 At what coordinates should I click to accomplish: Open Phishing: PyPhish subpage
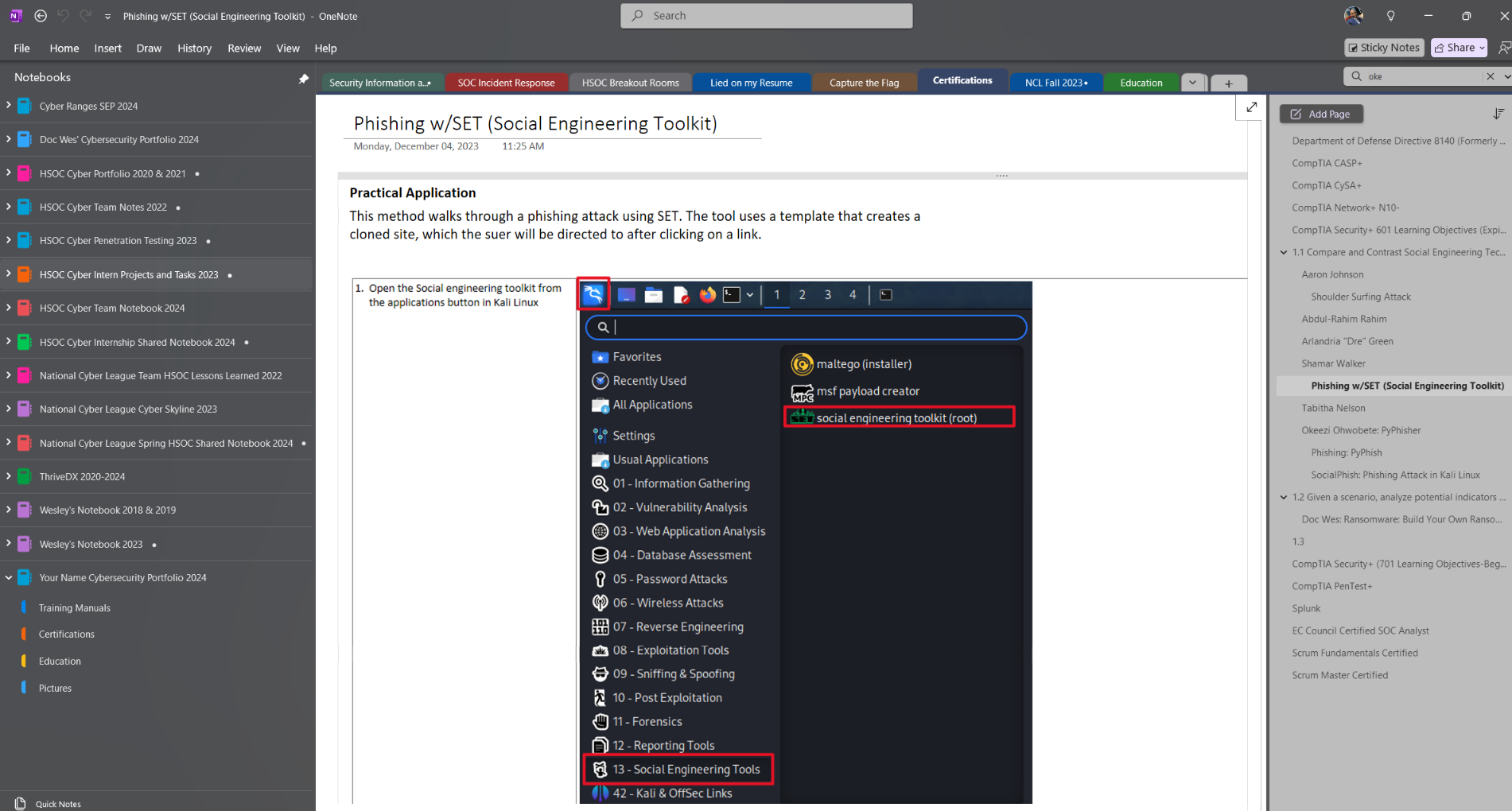click(x=1347, y=452)
